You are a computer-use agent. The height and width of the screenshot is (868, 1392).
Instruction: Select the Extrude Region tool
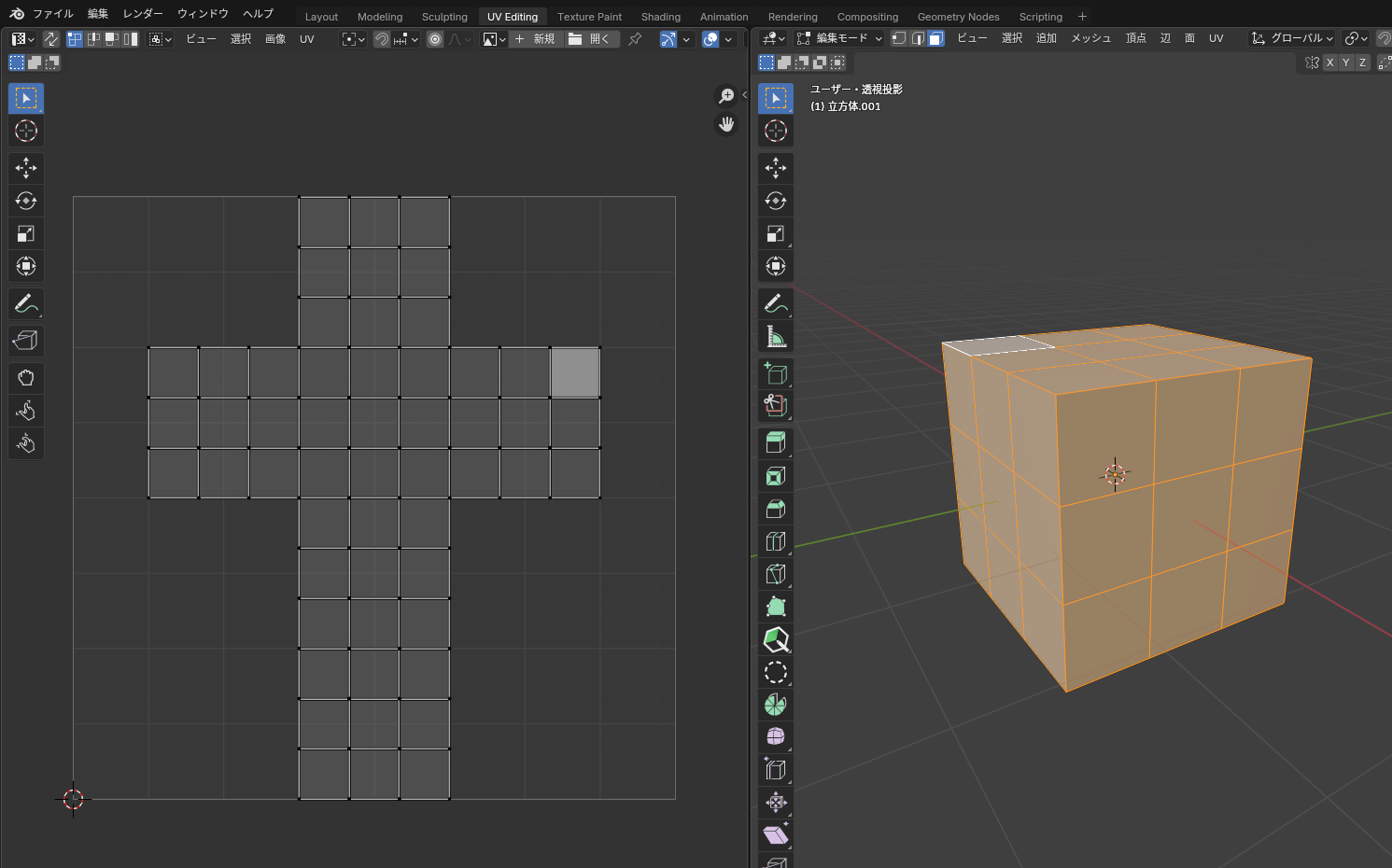pyautogui.click(x=776, y=443)
